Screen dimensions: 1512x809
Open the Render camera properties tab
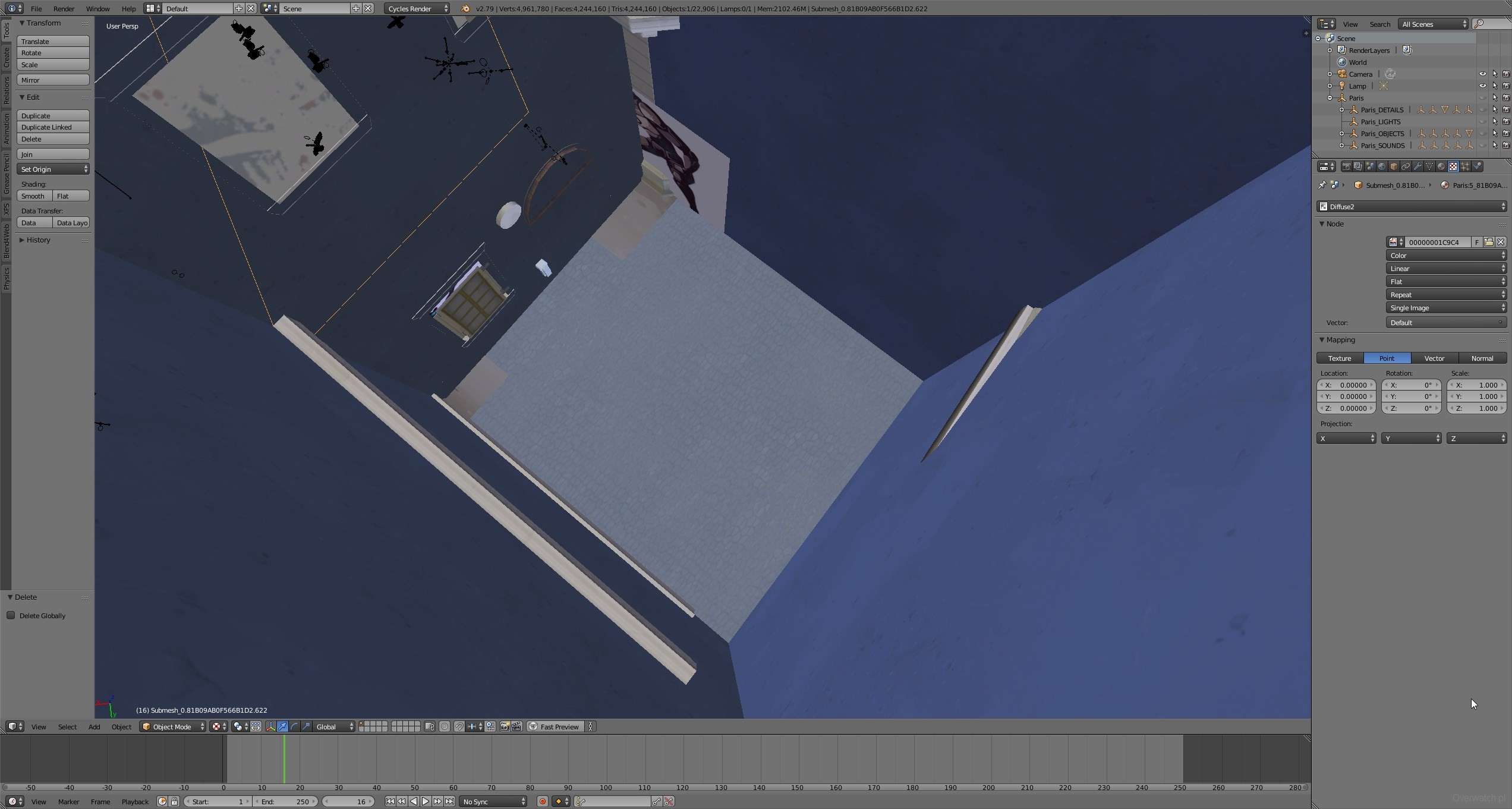(x=1346, y=167)
